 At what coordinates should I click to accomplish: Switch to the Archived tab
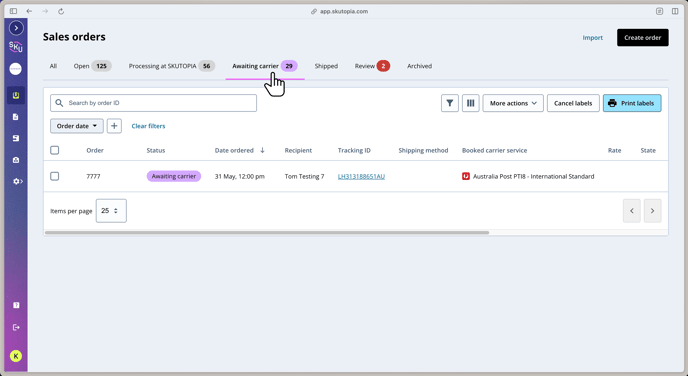(419, 66)
